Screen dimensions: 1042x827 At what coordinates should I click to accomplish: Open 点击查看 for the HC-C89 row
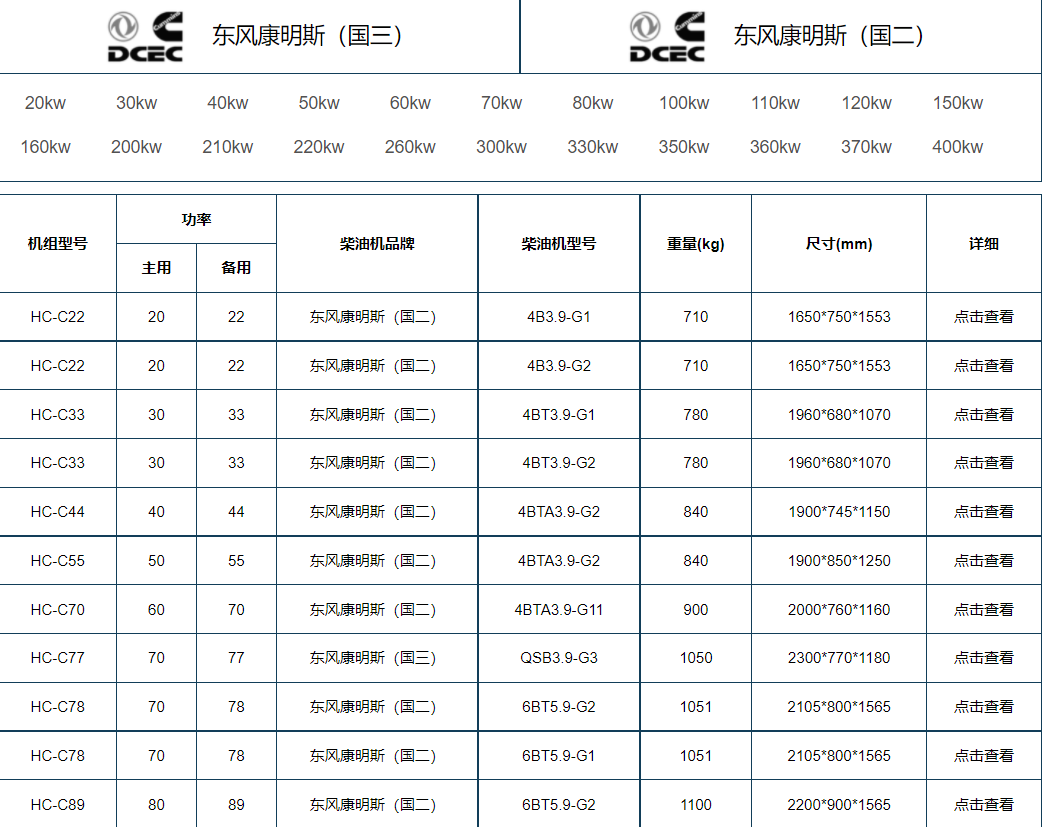[x=984, y=805]
